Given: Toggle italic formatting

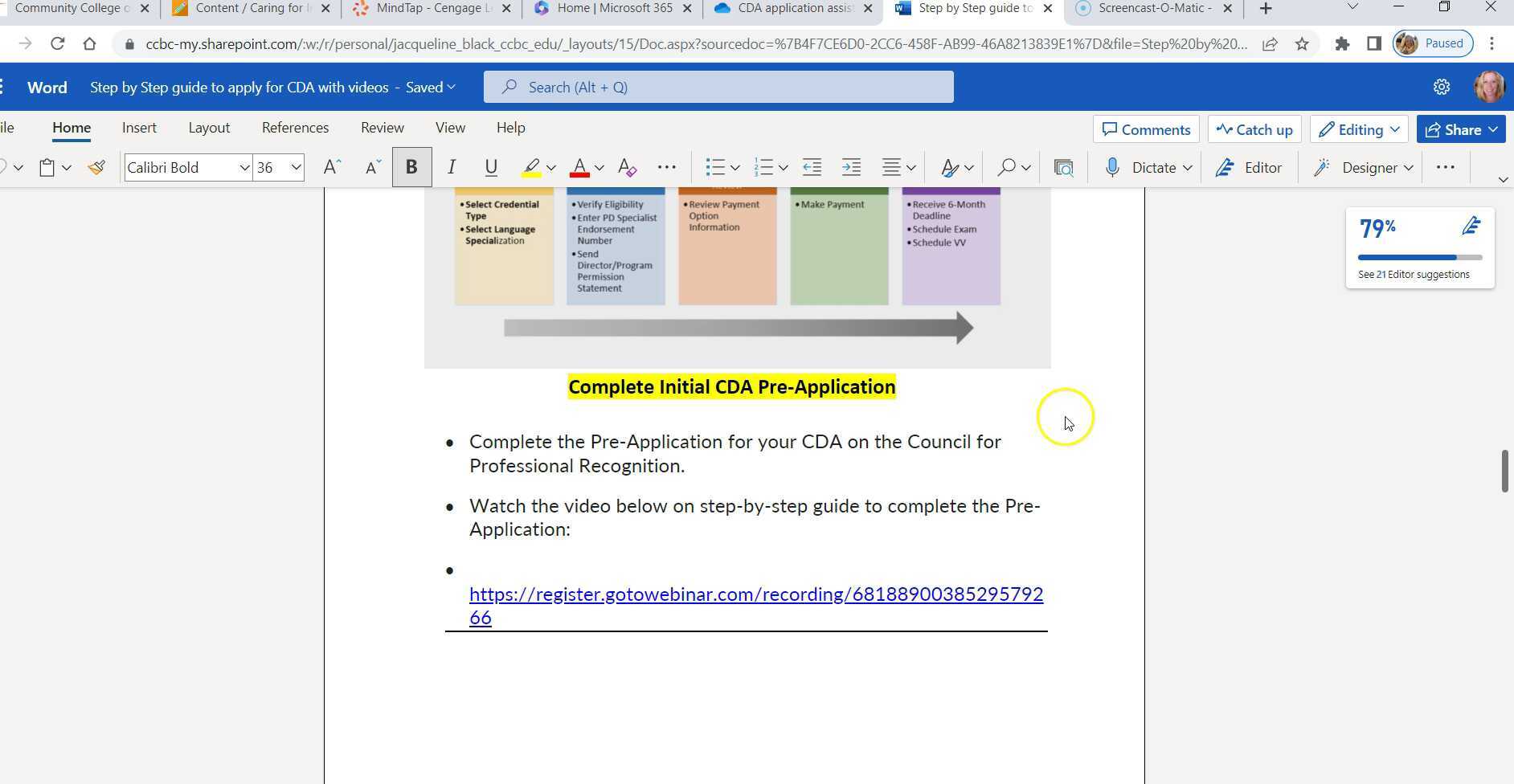Looking at the screenshot, I should [451, 167].
